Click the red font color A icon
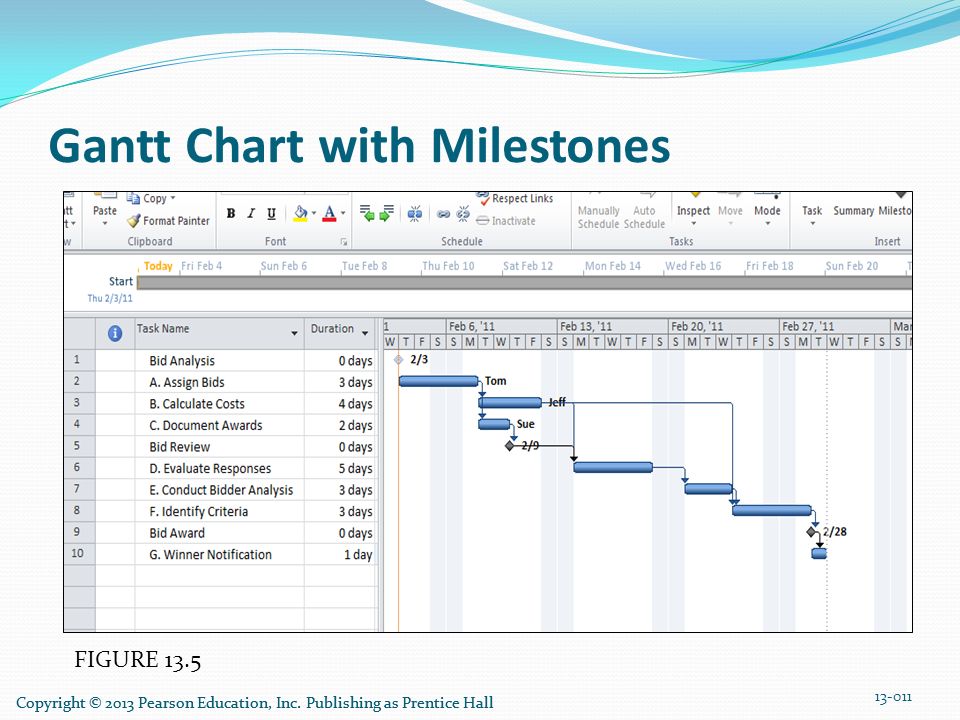 [329, 213]
